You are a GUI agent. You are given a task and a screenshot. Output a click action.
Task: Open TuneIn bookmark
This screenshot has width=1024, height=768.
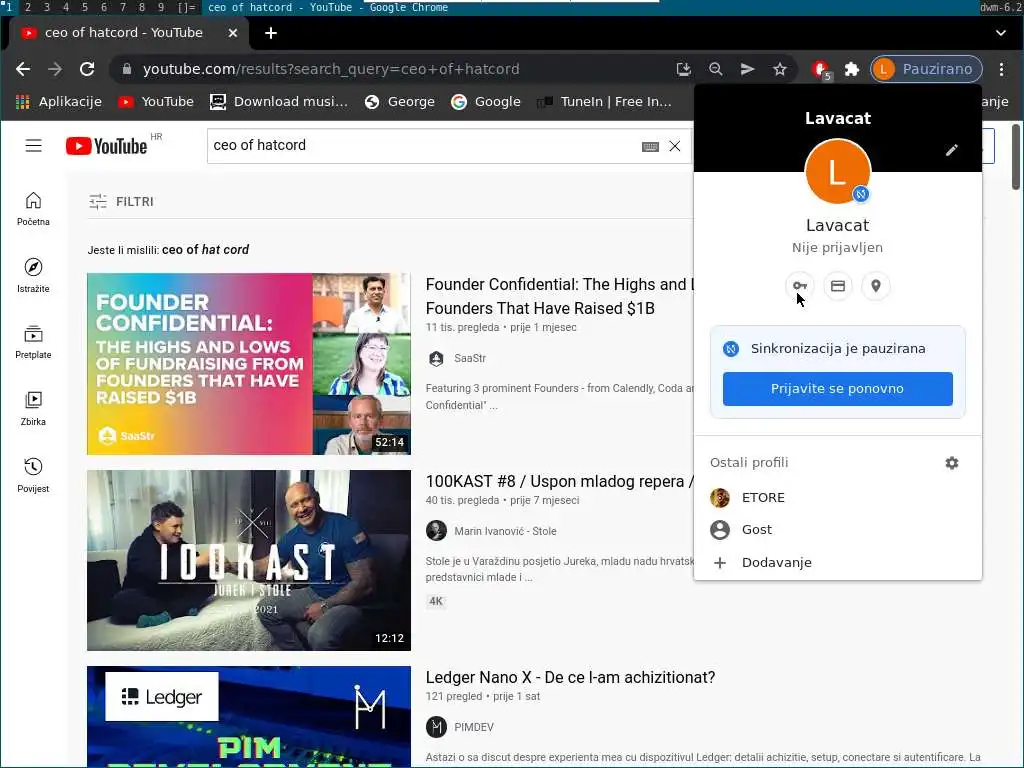604,102
